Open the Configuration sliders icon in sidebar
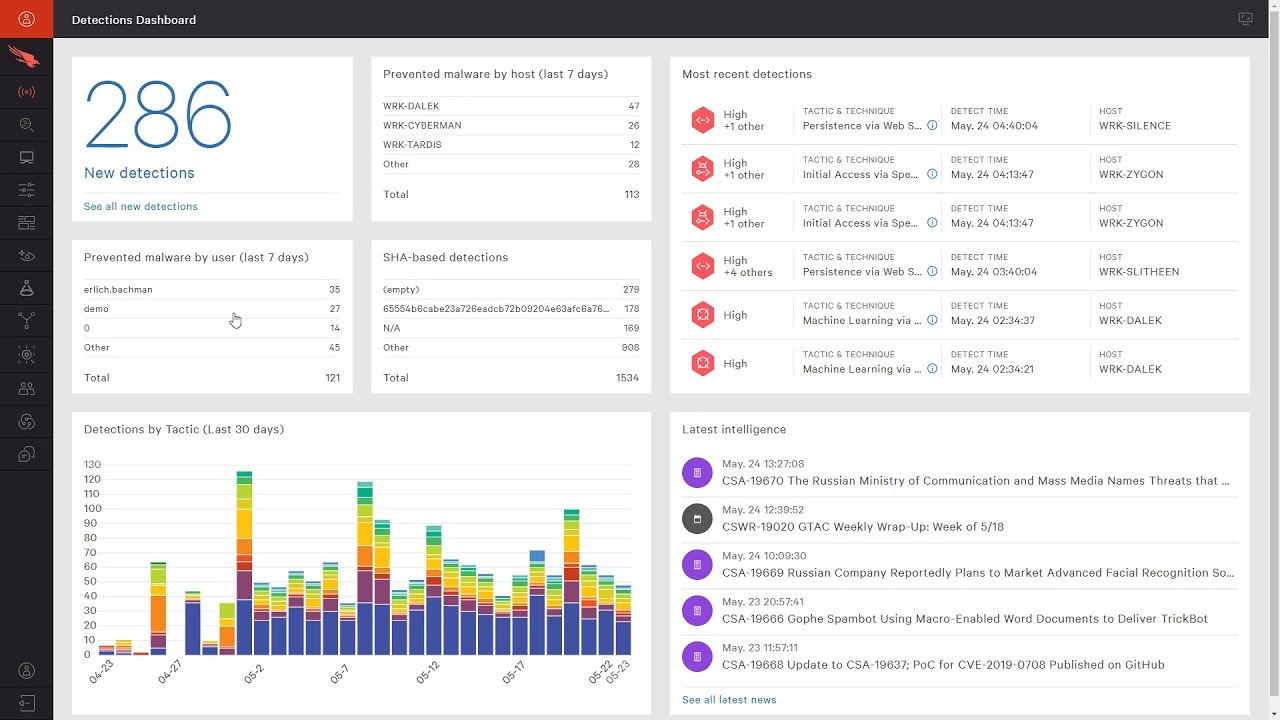The height and width of the screenshot is (720, 1280). pyautogui.click(x=26, y=190)
